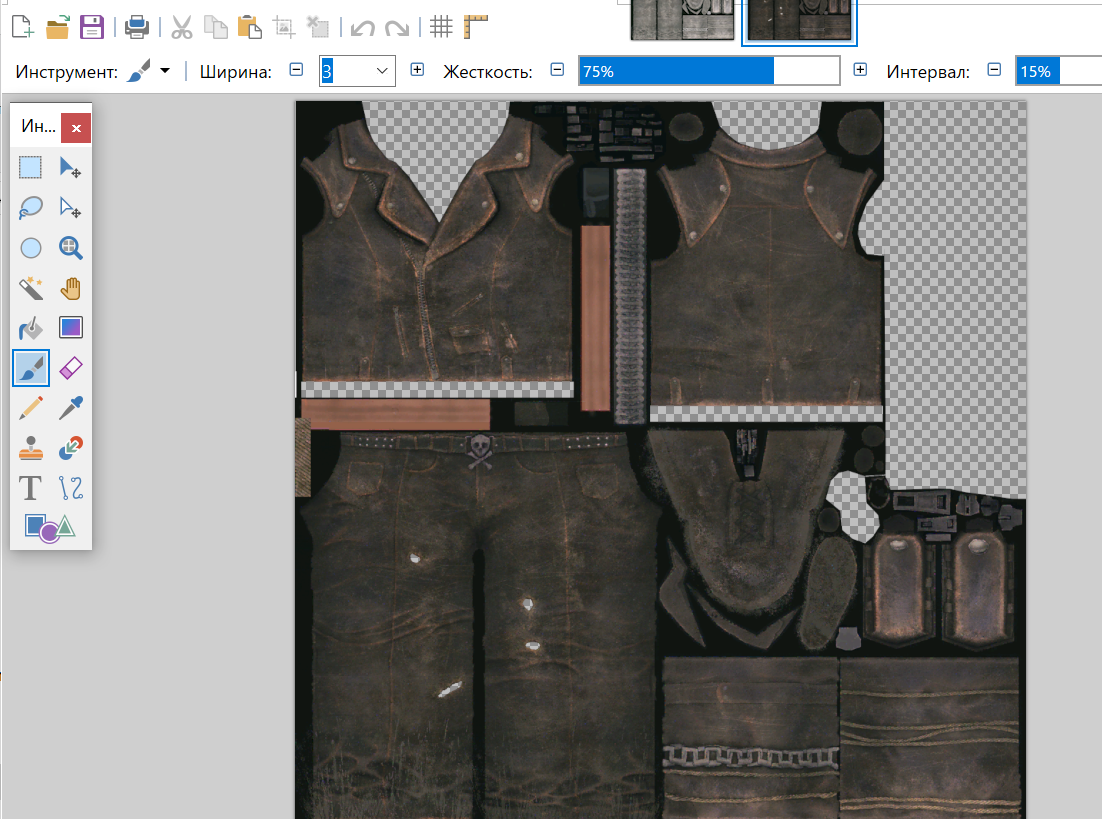
Task: Increase Ширина with the plus button
Action: pyautogui.click(x=417, y=71)
